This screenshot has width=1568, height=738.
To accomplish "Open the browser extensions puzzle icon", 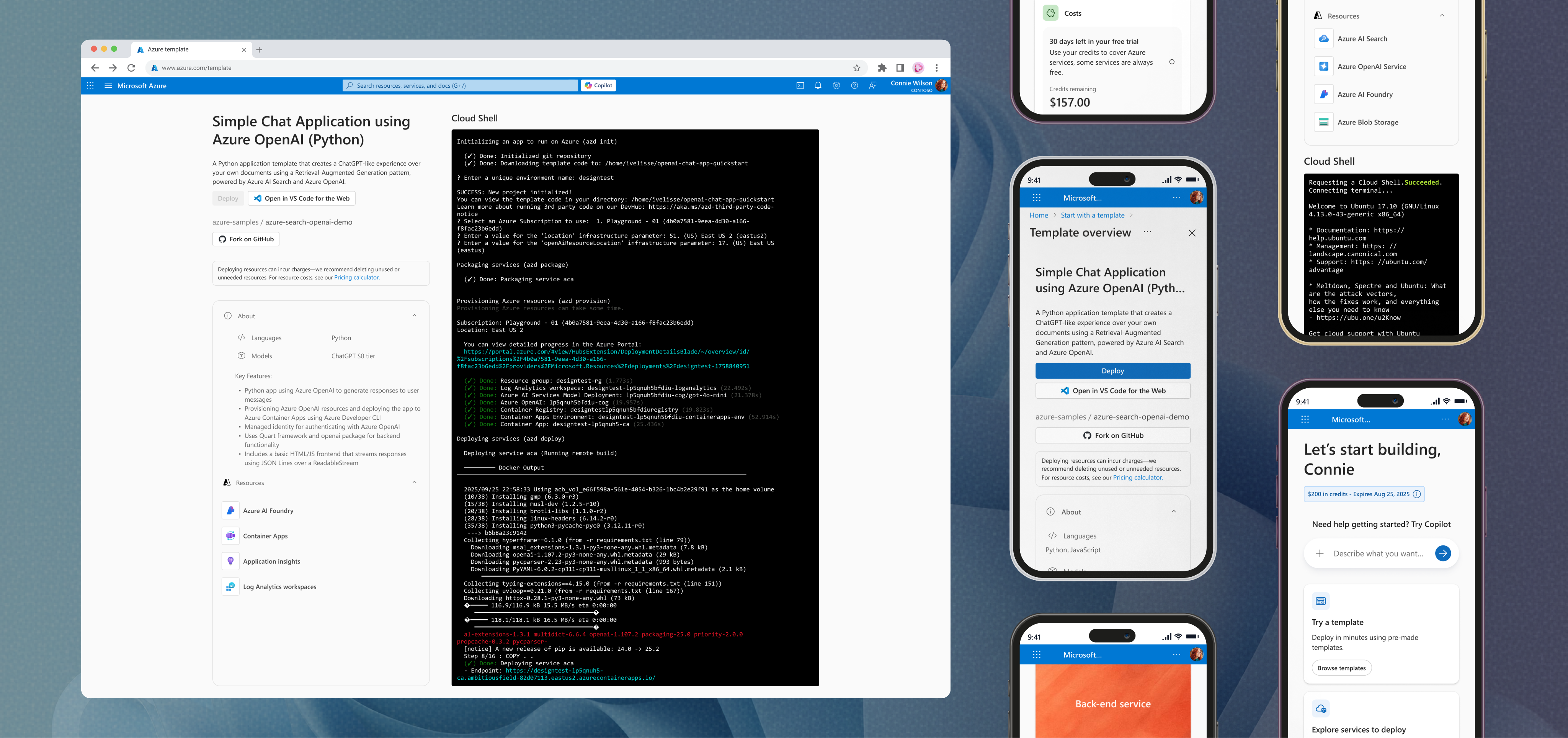I will click(882, 67).
